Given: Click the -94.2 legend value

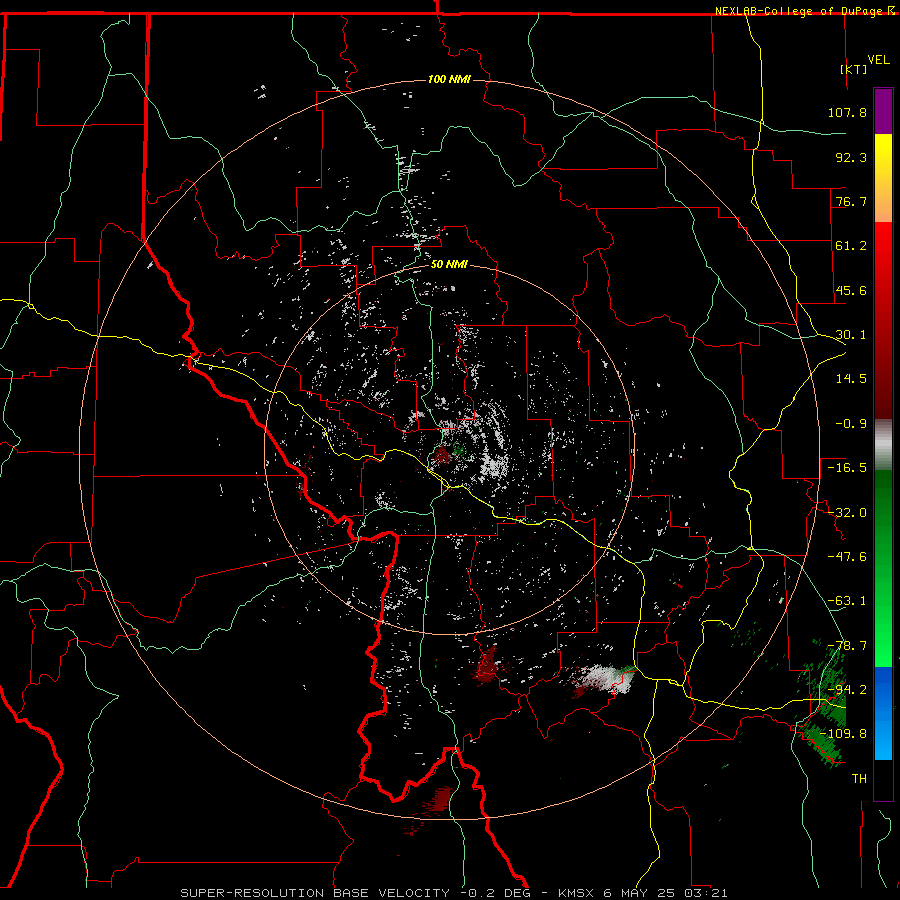Looking at the screenshot, I should coord(847,690).
